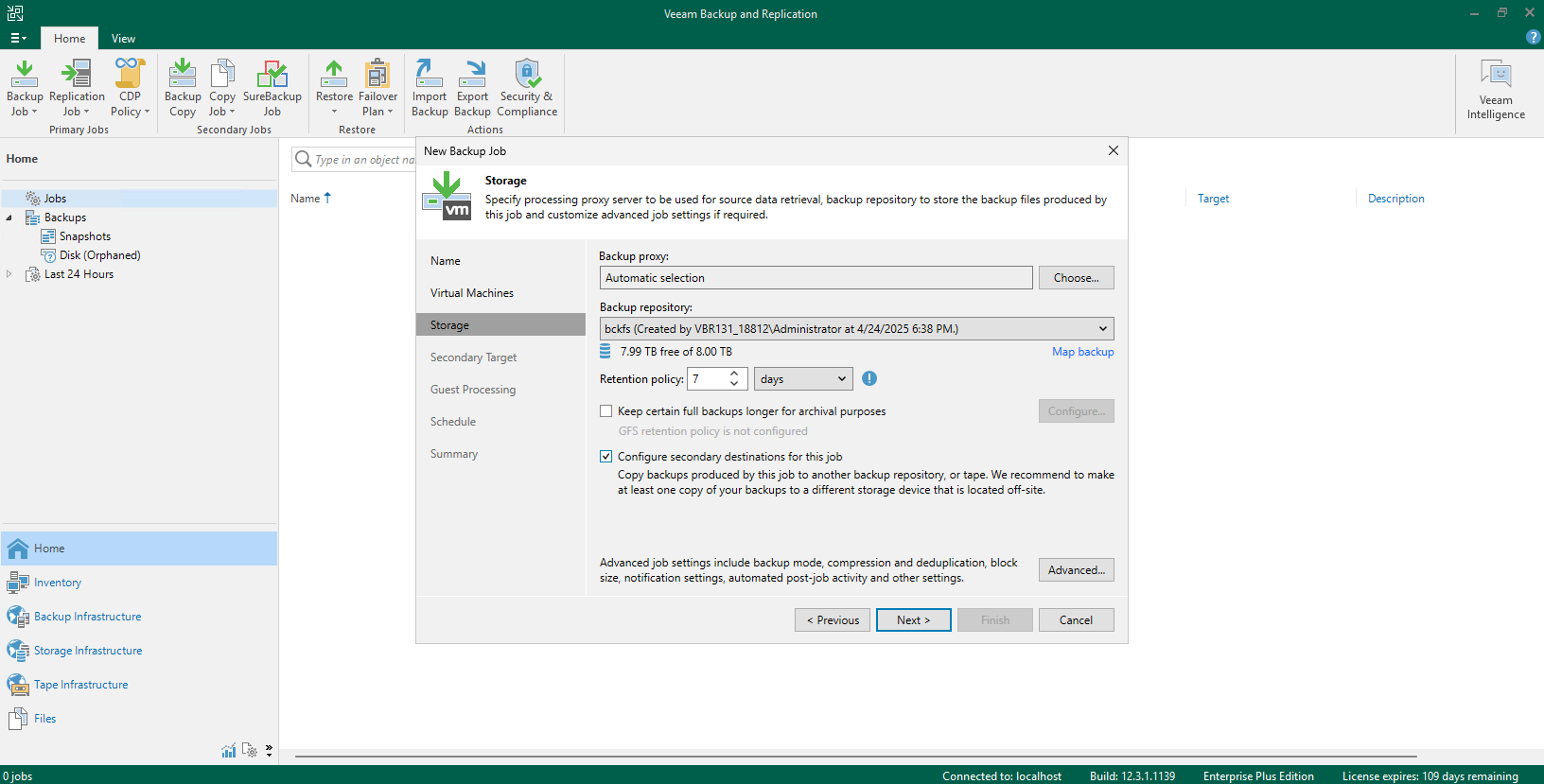The width and height of the screenshot is (1544, 784).
Task: Click the retention policy number field
Action: coord(707,379)
